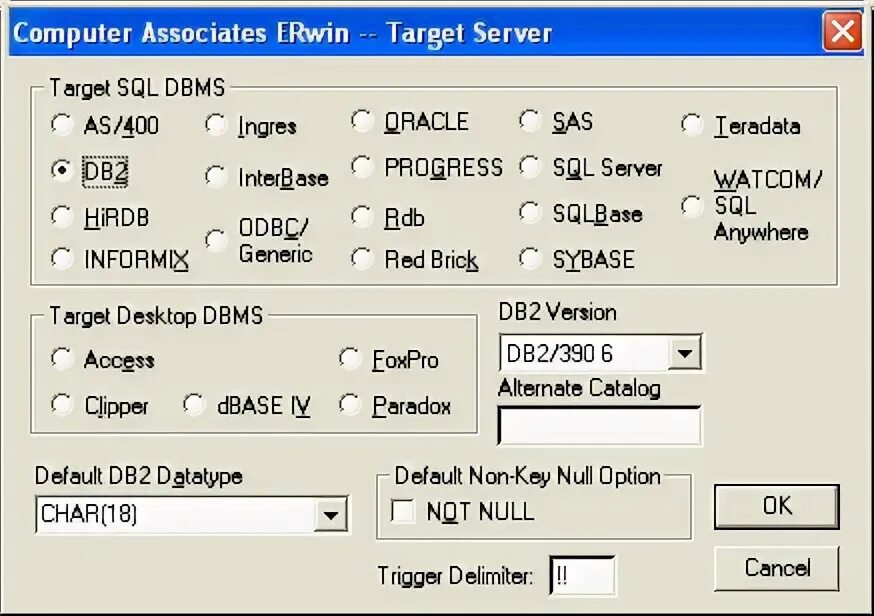874x616 pixels.
Task: Choose ORACLE as target server
Action: [362, 120]
